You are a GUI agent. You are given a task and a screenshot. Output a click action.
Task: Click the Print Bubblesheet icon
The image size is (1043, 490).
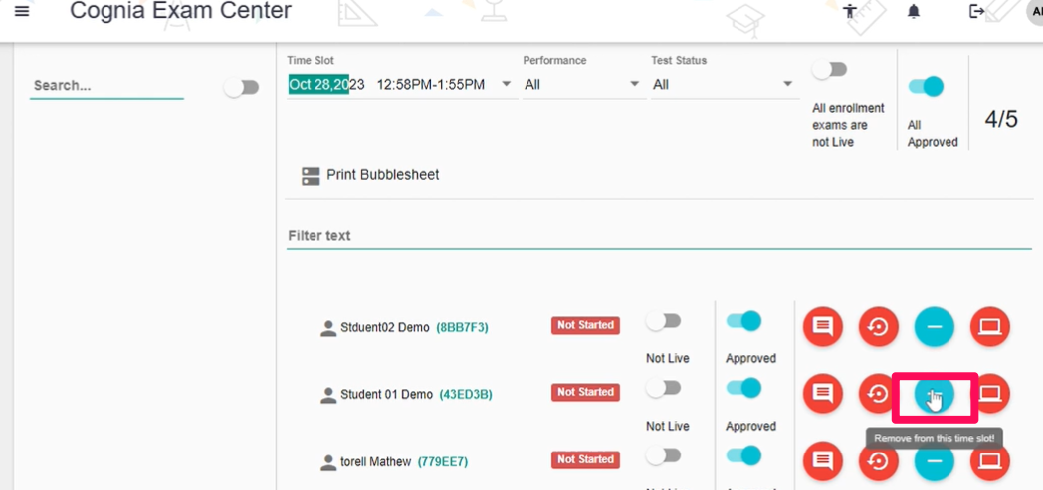[x=311, y=176]
